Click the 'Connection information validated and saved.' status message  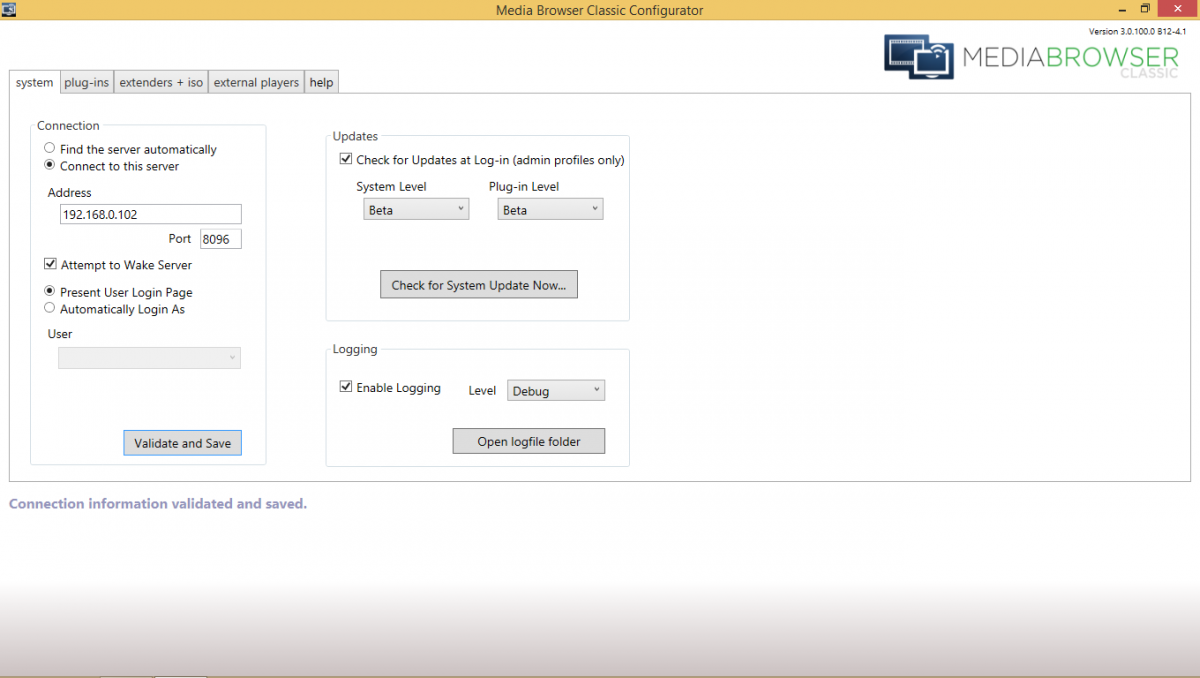click(158, 503)
